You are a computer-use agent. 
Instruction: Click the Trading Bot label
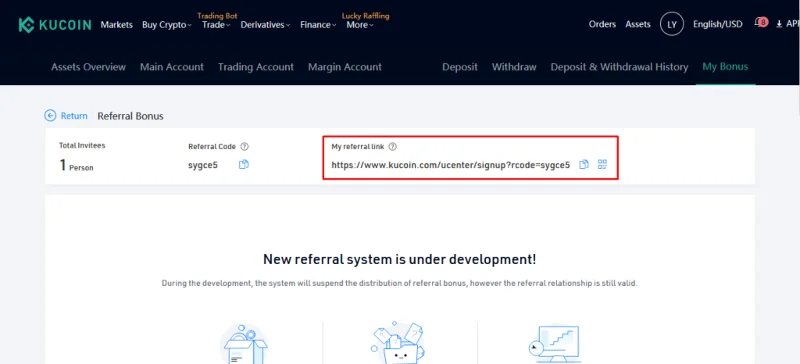coord(217,16)
